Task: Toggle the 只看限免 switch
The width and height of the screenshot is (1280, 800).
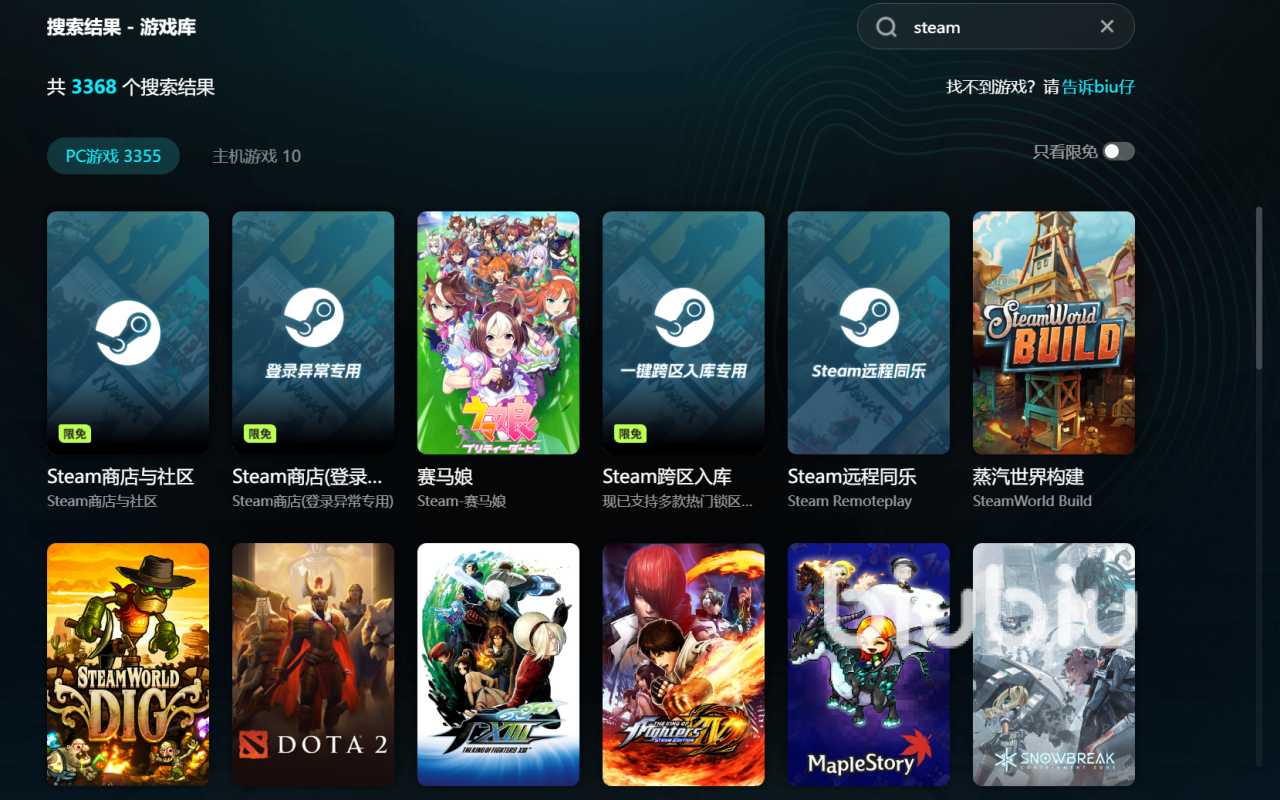Action: point(1118,152)
